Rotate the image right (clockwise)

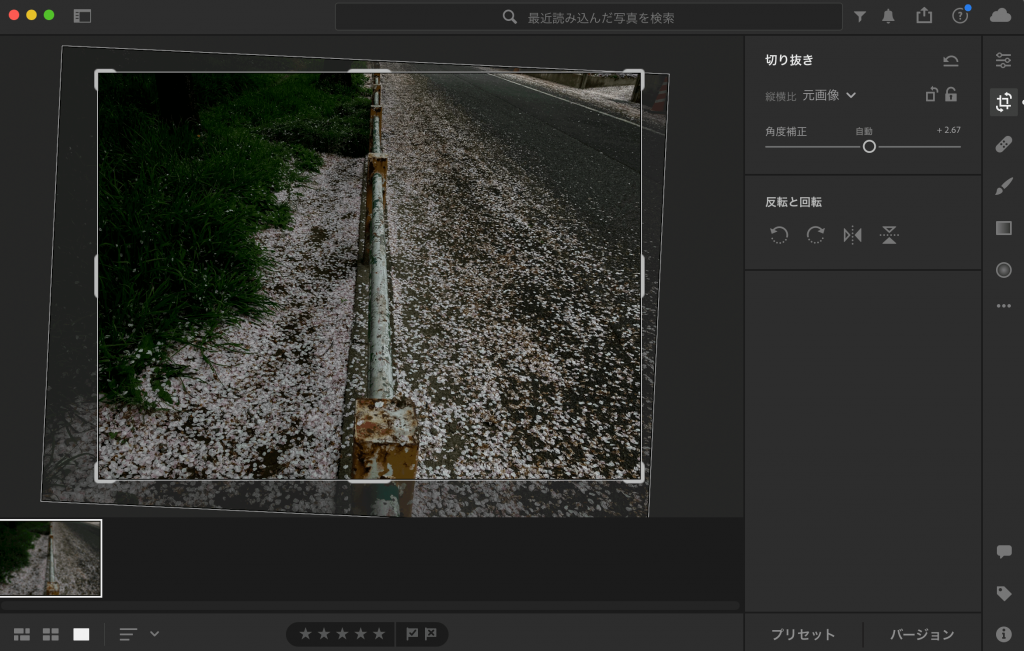point(815,234)
